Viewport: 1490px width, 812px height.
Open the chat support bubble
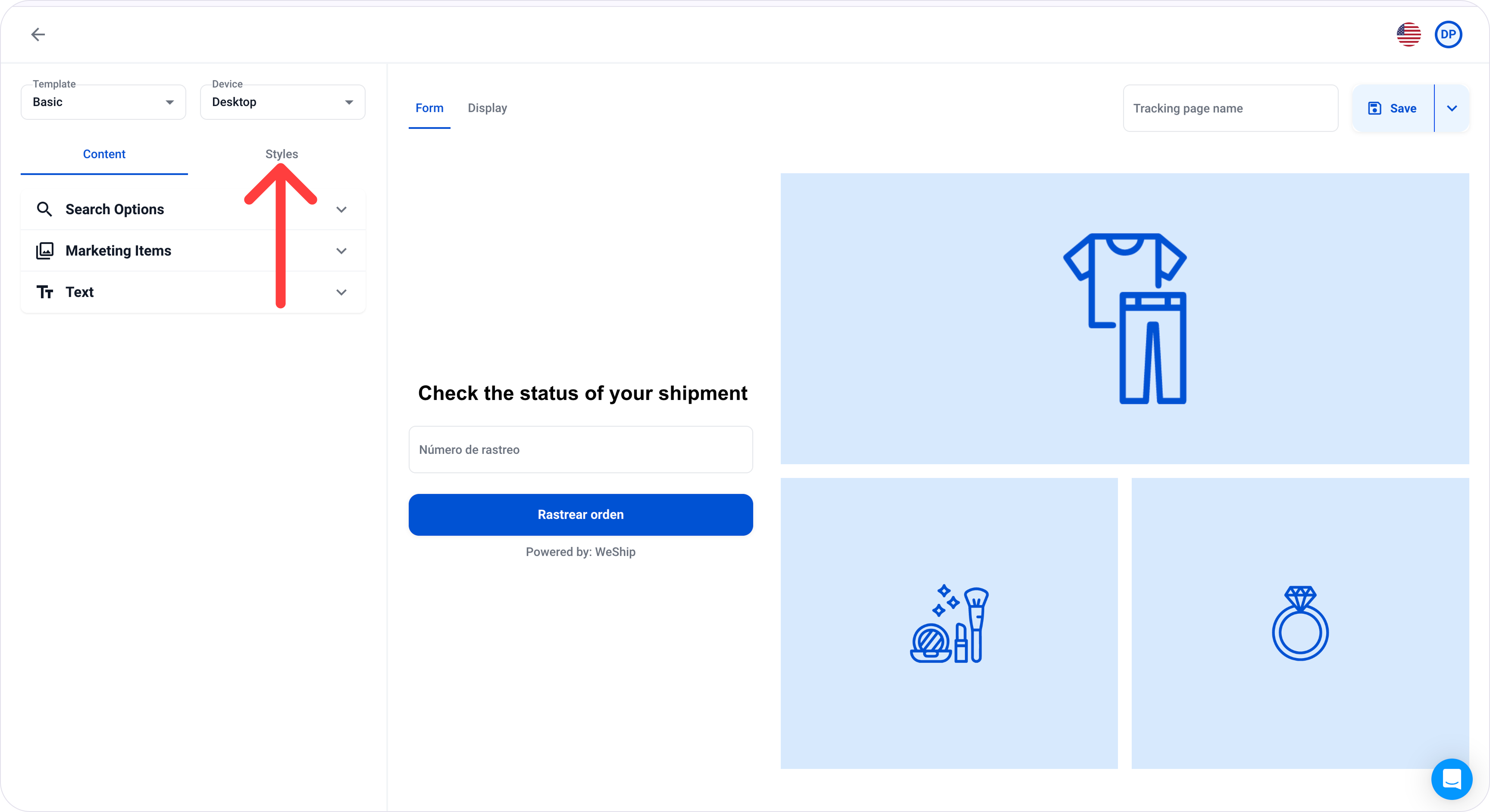click(x=1452, y=779)
